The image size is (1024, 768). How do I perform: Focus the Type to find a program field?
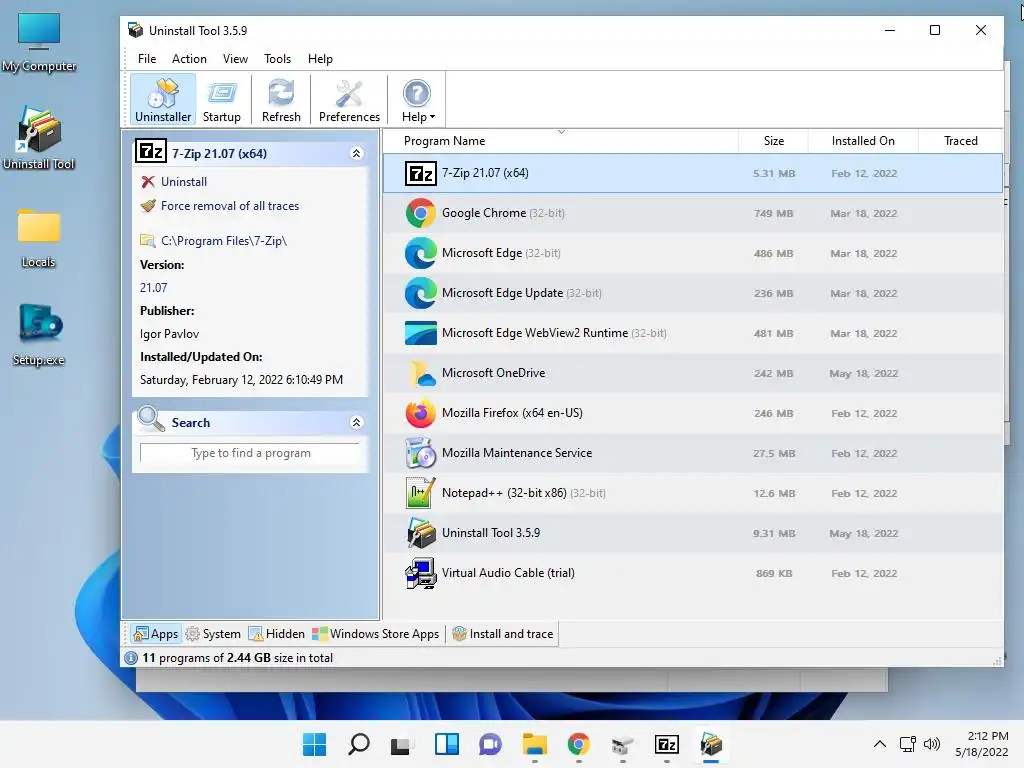[250, 453]
